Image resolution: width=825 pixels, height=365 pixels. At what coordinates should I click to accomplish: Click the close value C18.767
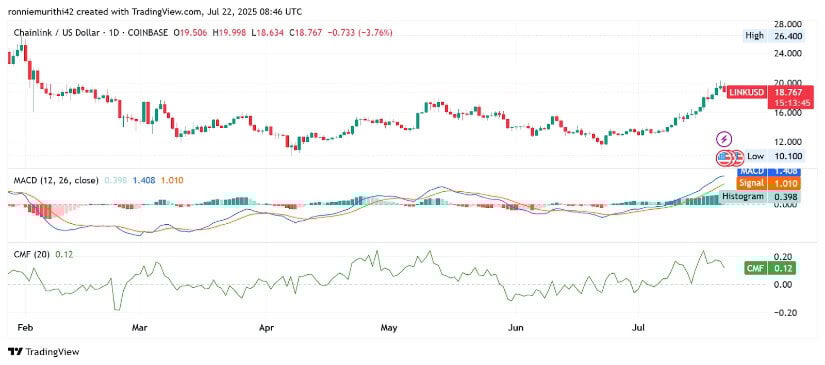click(x=306, y=33)
